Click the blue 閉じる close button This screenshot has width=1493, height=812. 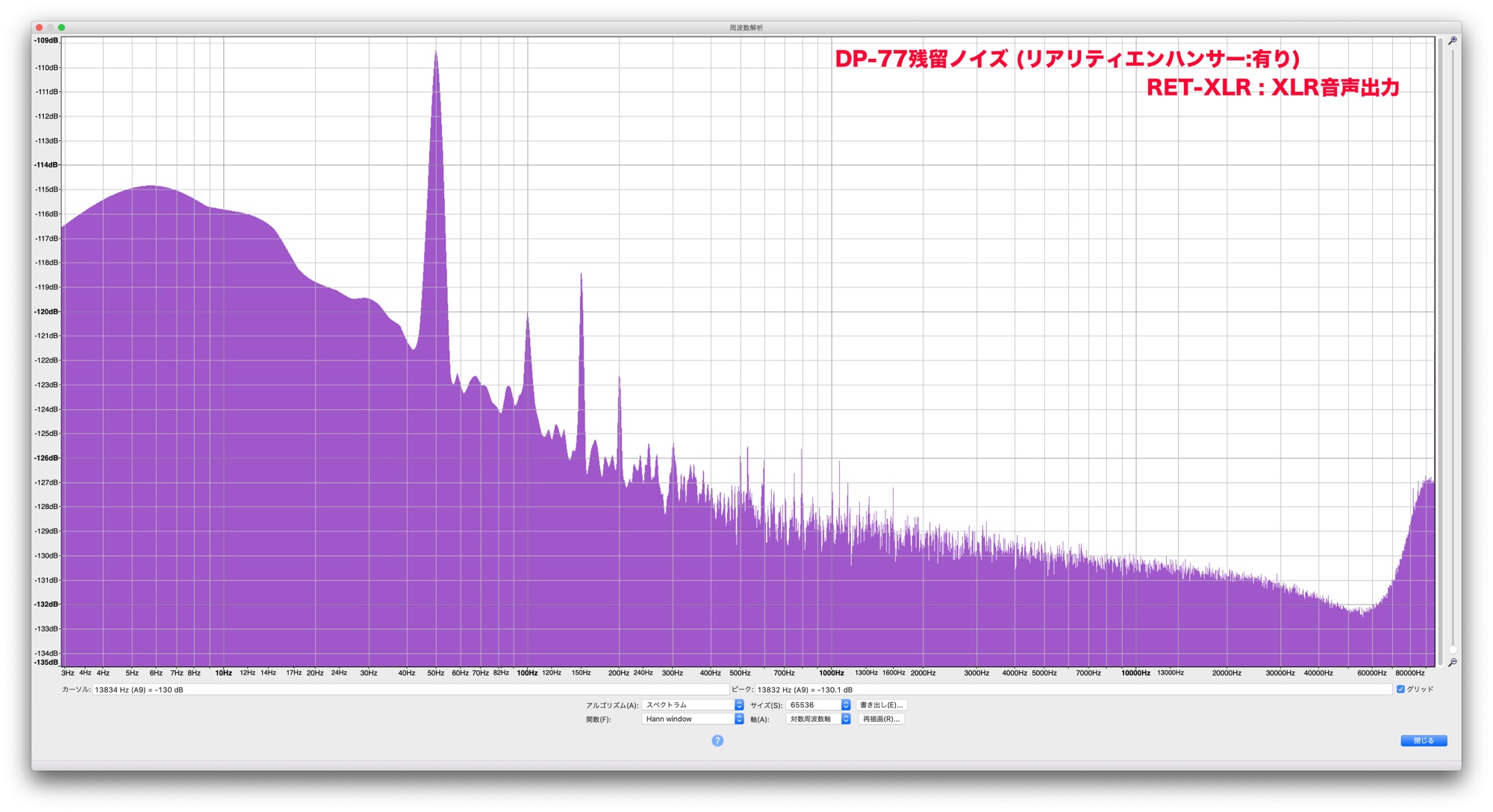1424,740
